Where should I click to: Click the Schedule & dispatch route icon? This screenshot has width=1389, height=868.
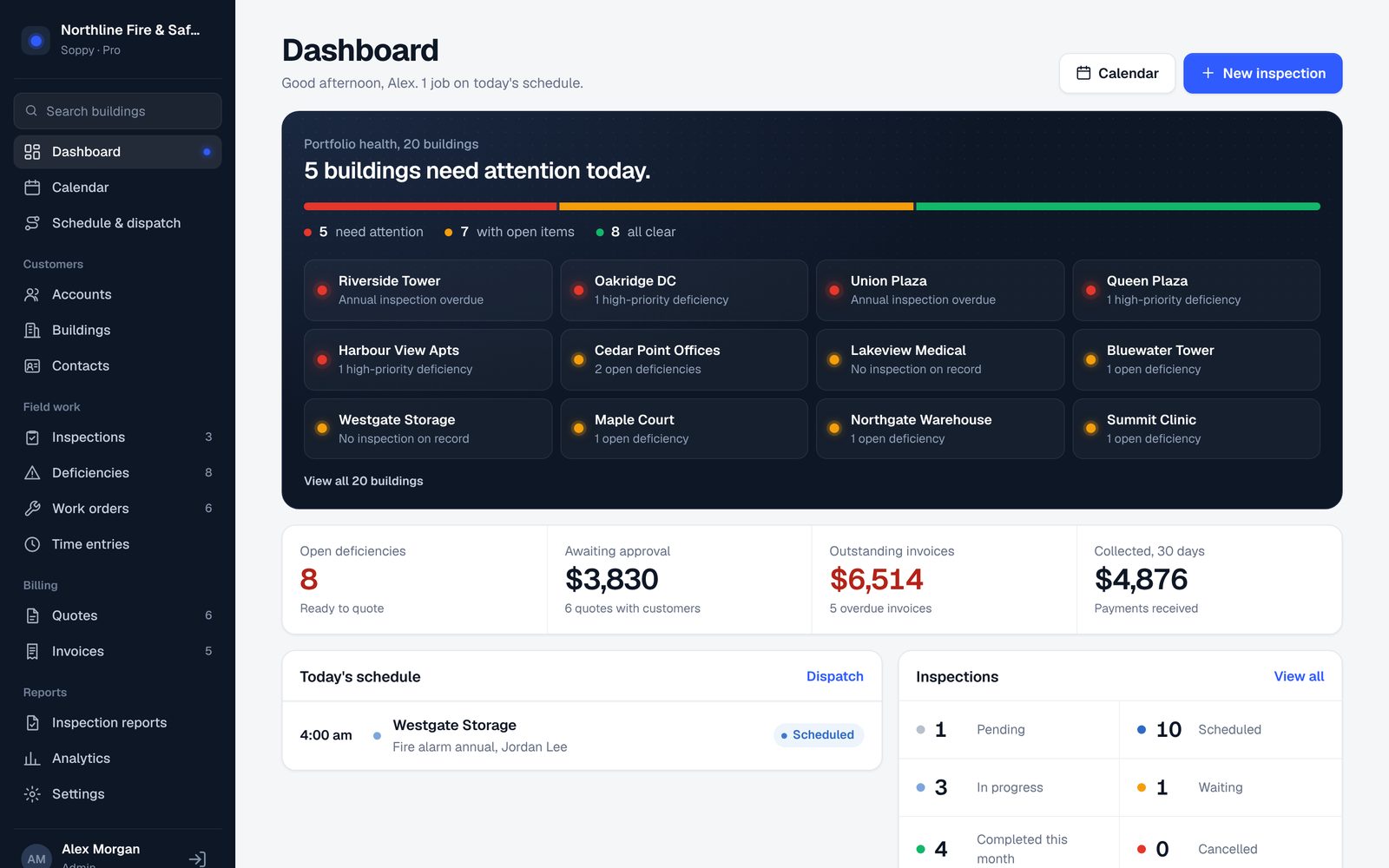(32, 223)
